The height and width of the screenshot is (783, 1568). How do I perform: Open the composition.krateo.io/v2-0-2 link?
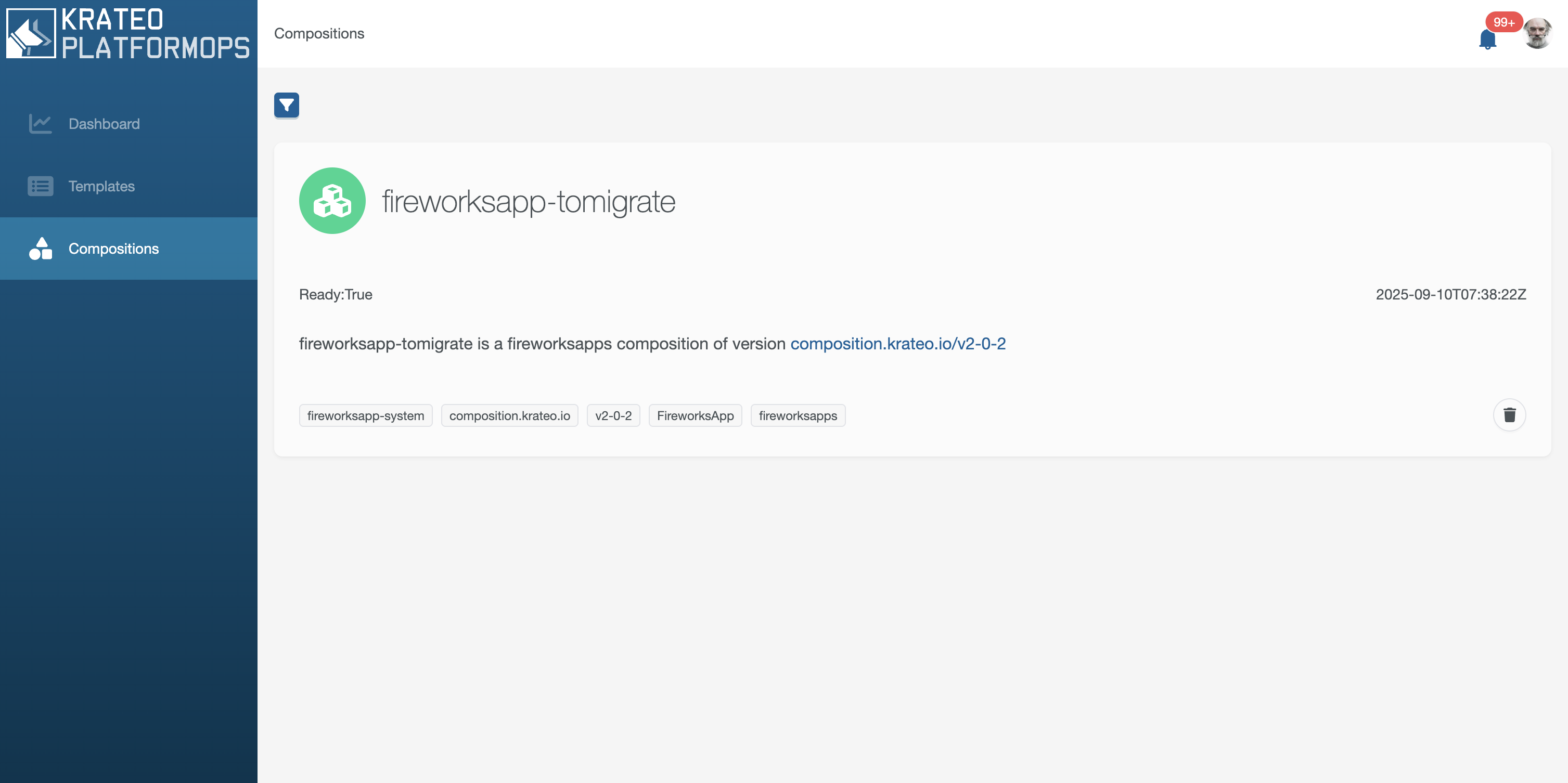click(898, 344)
